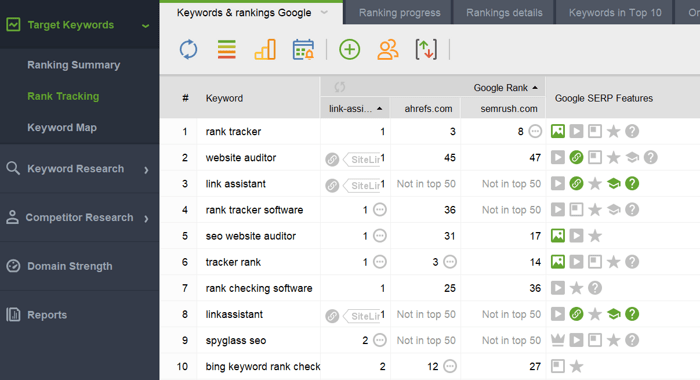Click the green plus add keywords icon
700x380 pixels.
tap(350, 49)
